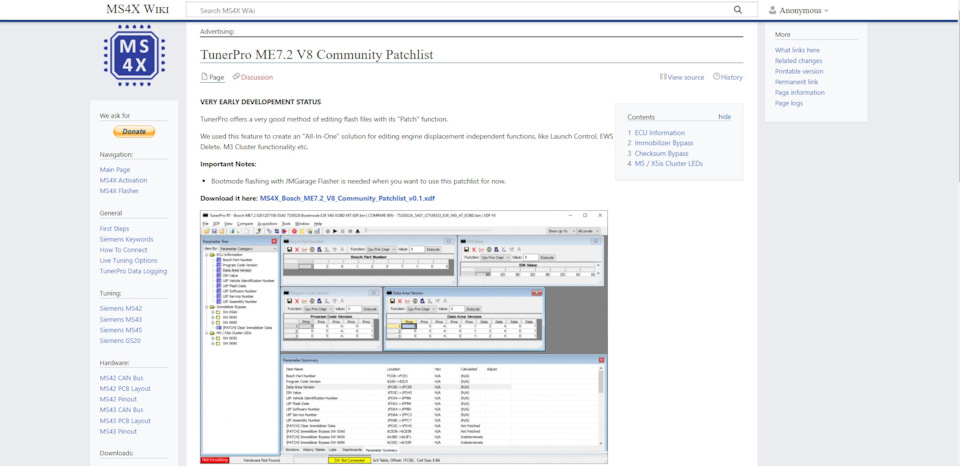This screenshot has width=960, height=466.
Task: Open the File menu in TunerPro
Action: 205,224
